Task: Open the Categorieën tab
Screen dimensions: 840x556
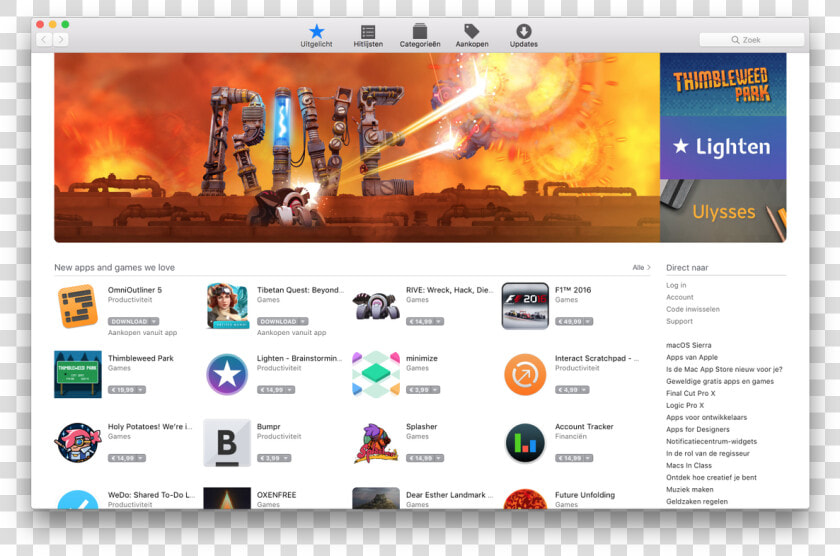Action: tap(420, 36)
